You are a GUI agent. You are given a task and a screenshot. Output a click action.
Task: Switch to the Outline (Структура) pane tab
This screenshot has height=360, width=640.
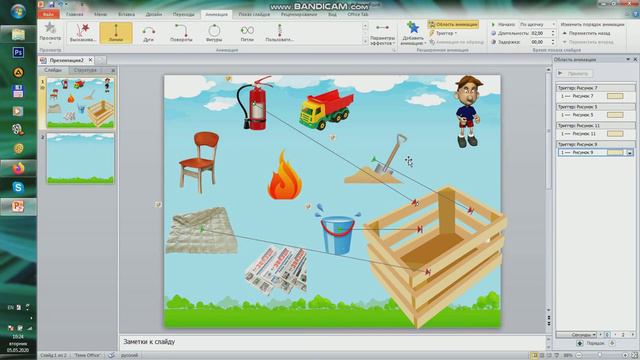point(85,70)
